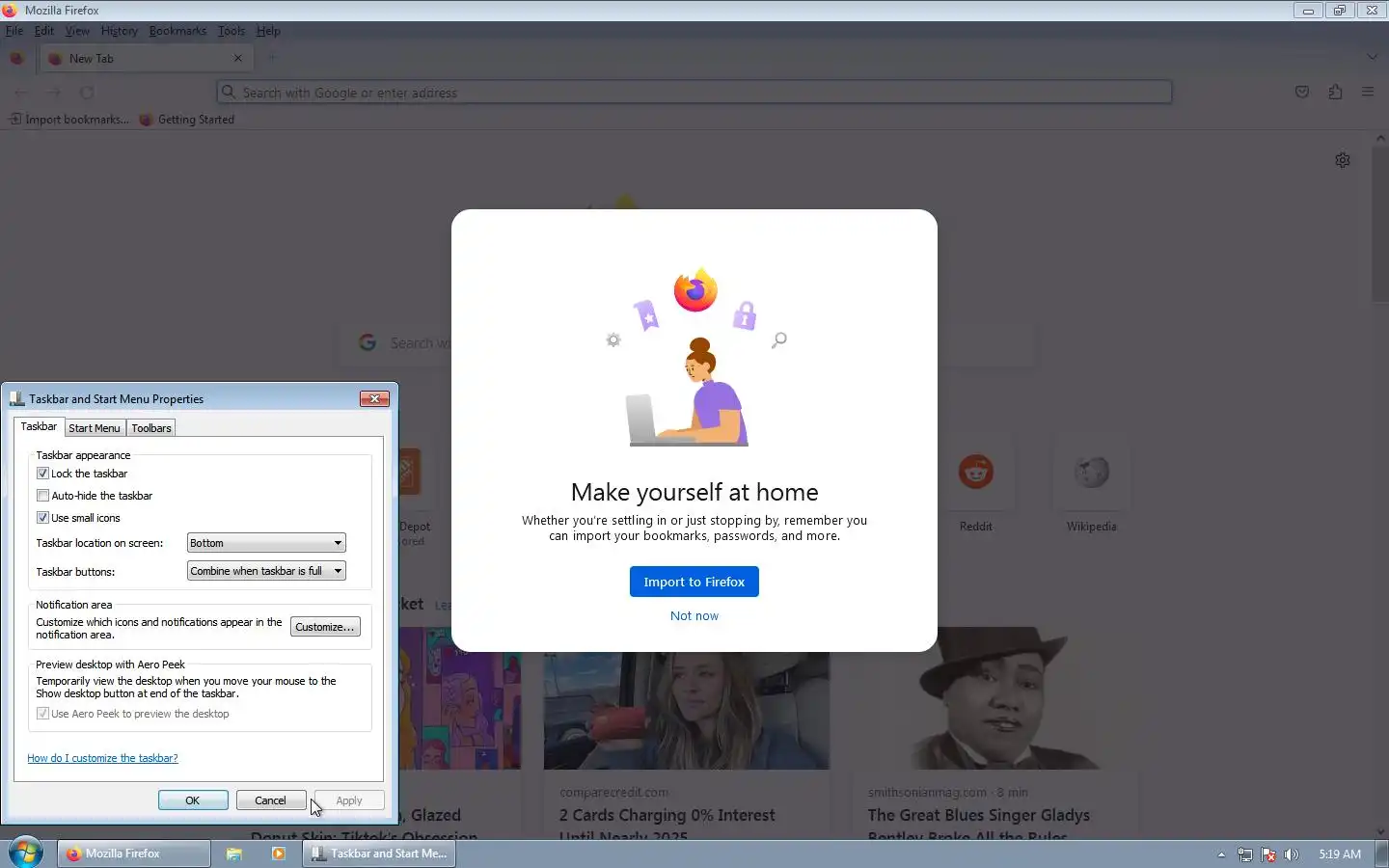Switch to the Start Menu tab
The width and height of the screenshot is (1389, 868).
[x=95, y=428]
